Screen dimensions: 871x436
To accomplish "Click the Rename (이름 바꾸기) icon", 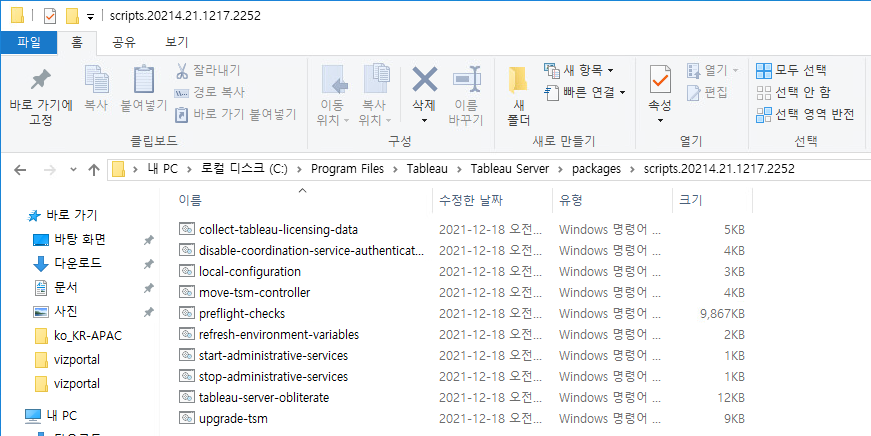I will (x=466, y=81).
